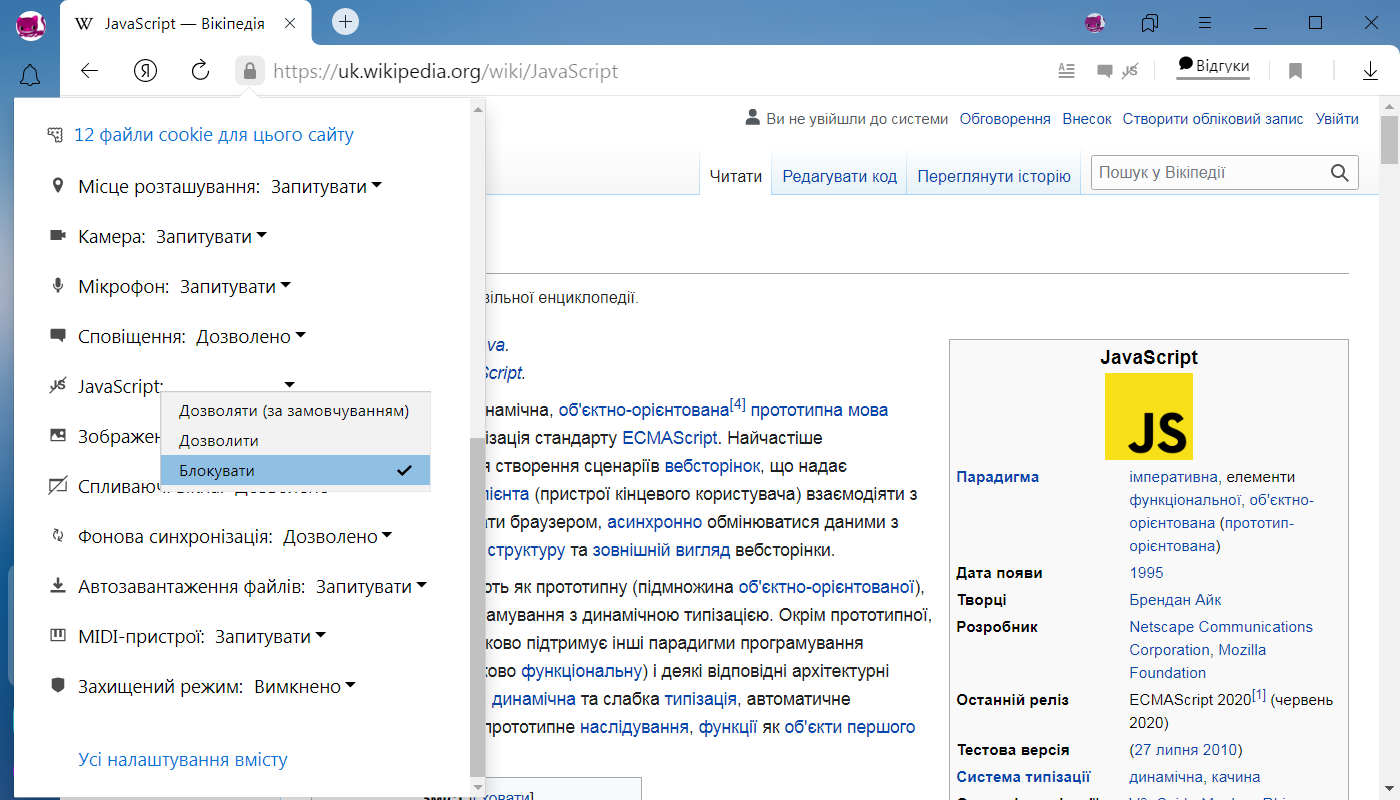Open the downloads arrow icon
Image resolution: width=1400 pixels, height=800 pixels.
click(1370, 71)
